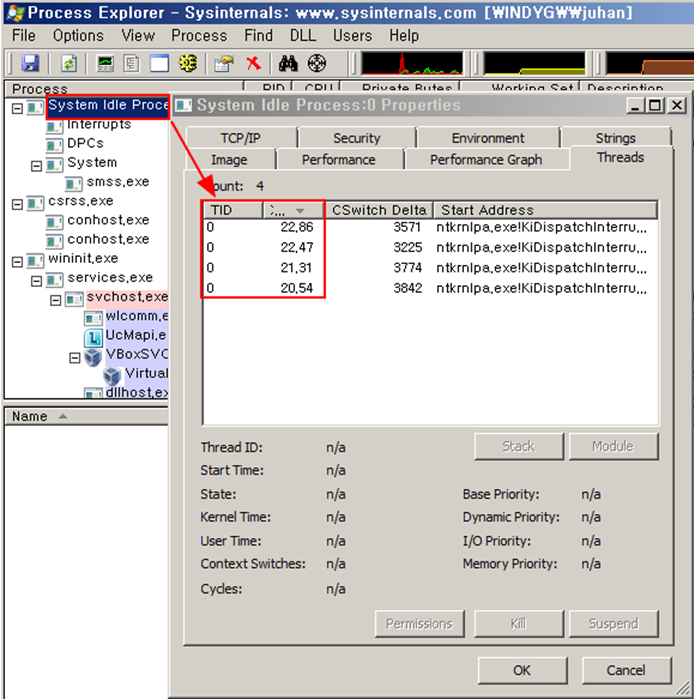Image resolution: width=694 pixels, height=699 pixels.
Task: Open the Users menu
Action: coord(353,35)
